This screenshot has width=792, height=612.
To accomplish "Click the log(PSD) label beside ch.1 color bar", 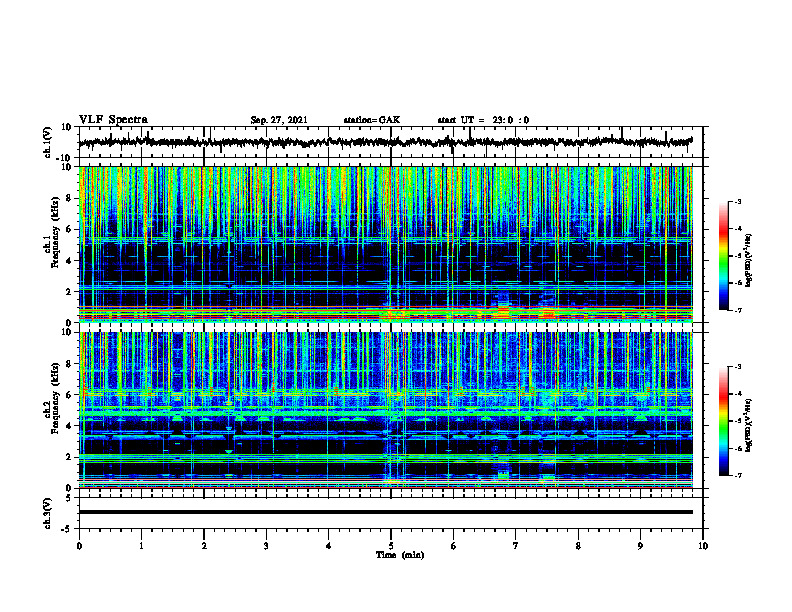I will click(x=749, y=261).
